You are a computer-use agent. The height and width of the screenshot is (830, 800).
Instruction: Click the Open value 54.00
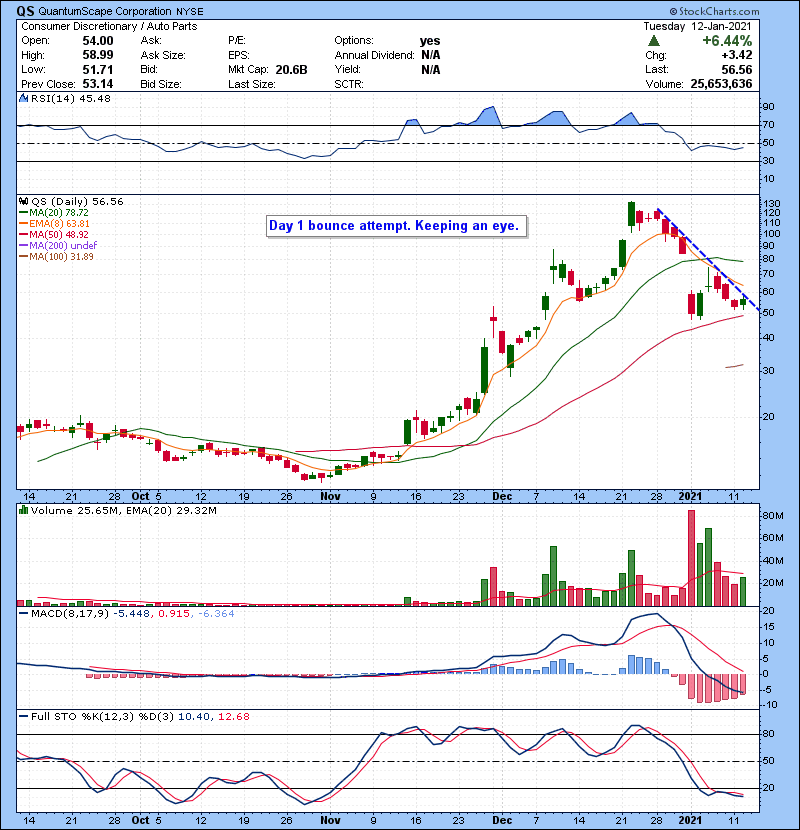[x=98, y=41]
